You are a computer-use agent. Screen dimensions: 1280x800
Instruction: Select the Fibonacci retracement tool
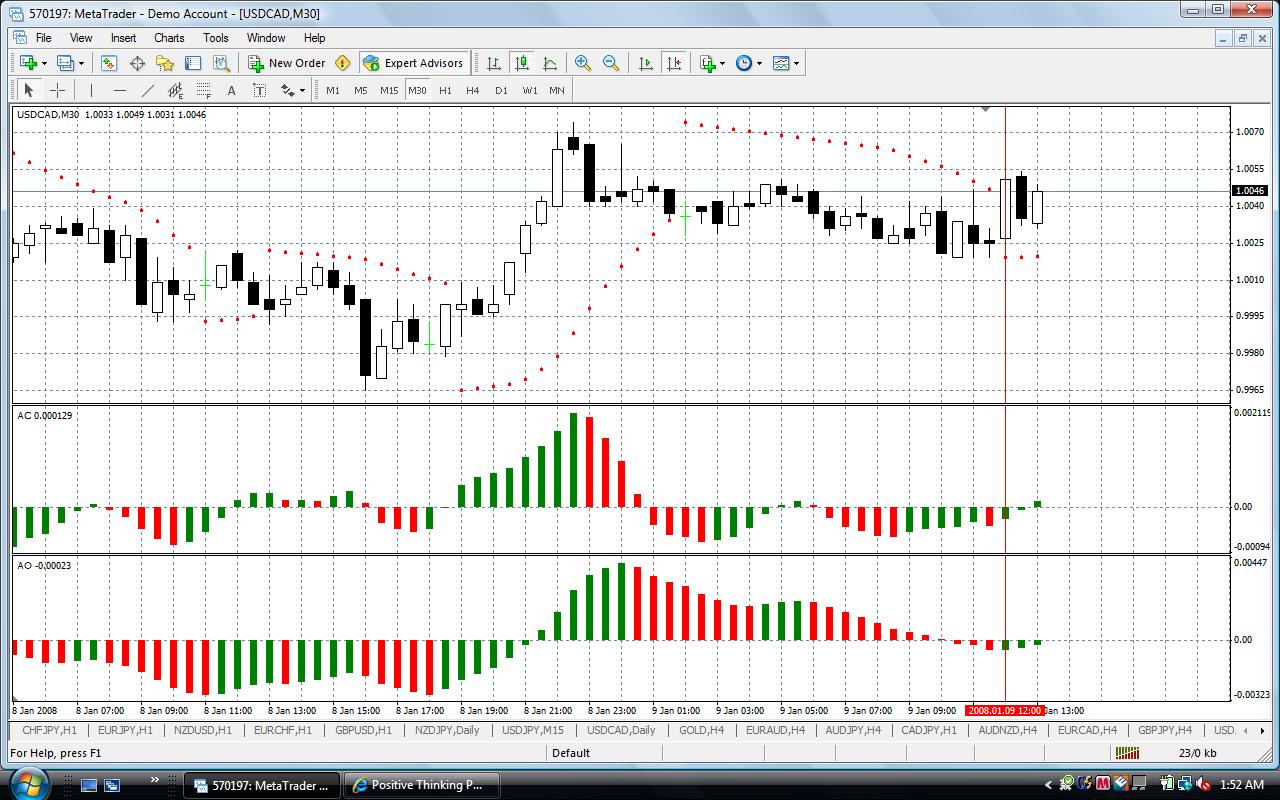[x=203, y=90]
